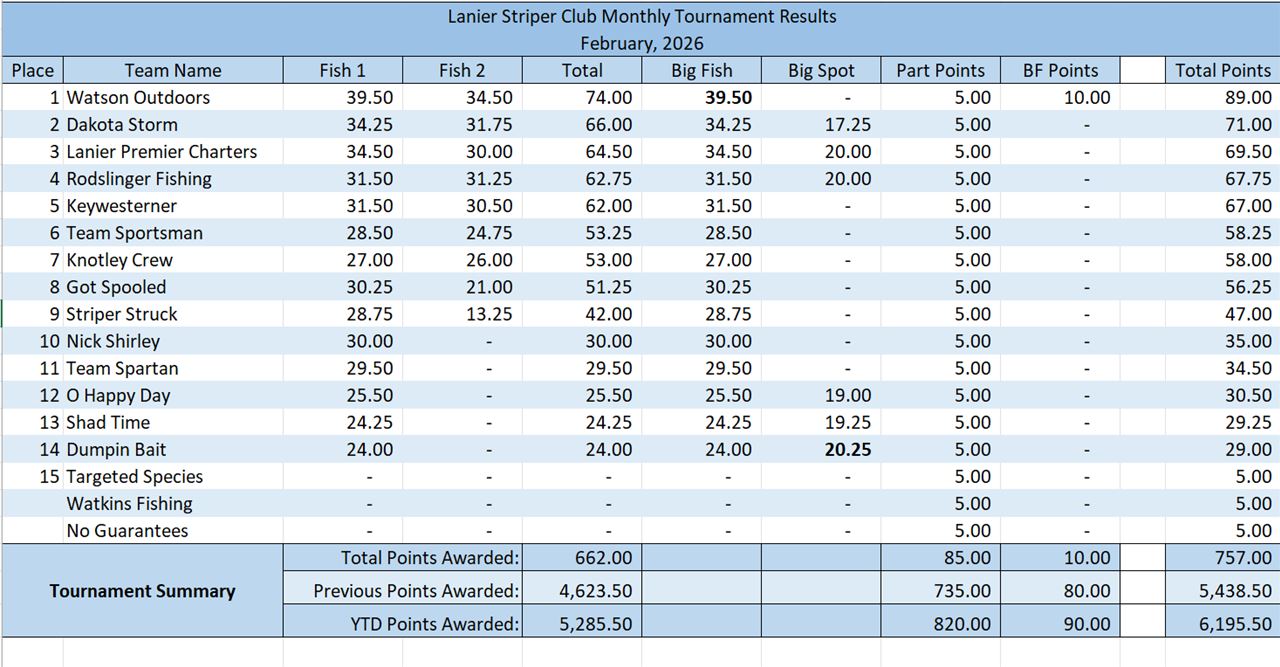Image resolution: width=1280 pixels, height=667 pixels.
Task: Click the 'Tournament Summary' merged cell
Action: click(142, 591)
